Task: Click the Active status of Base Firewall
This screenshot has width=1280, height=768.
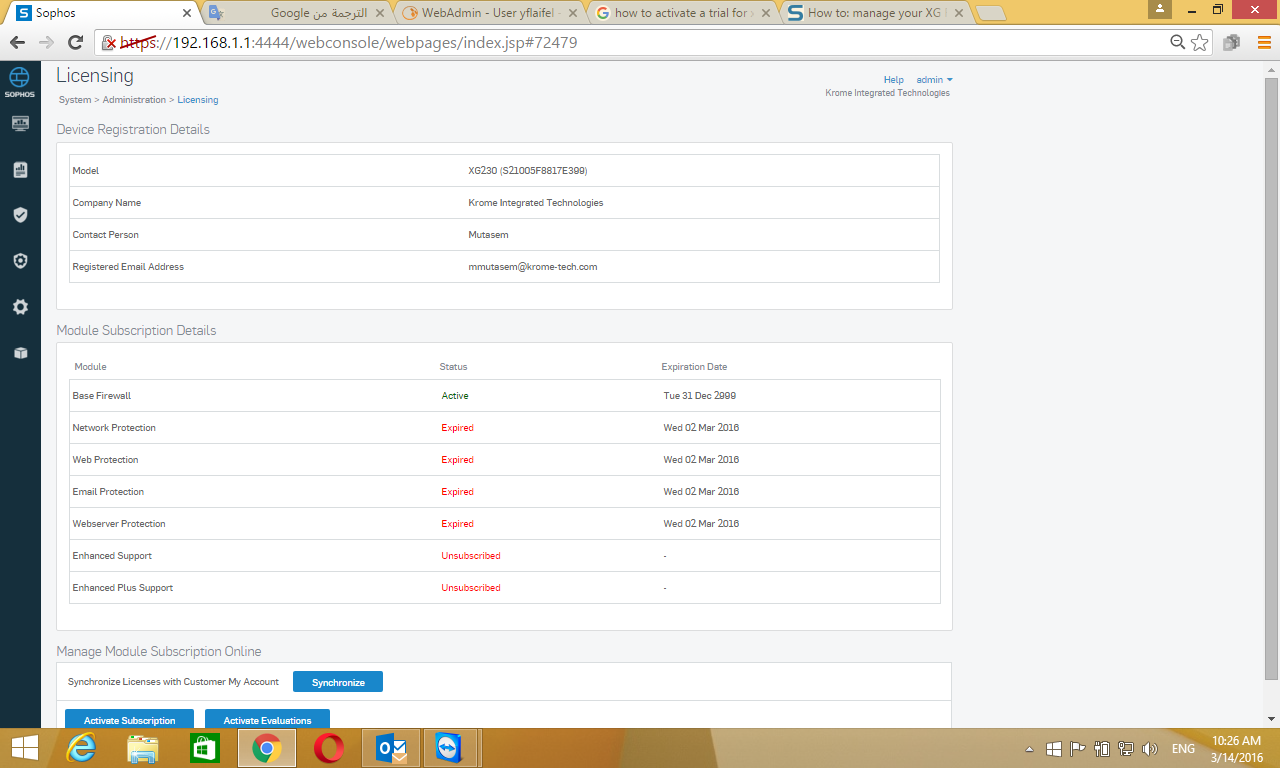Action: coord(455,396)
